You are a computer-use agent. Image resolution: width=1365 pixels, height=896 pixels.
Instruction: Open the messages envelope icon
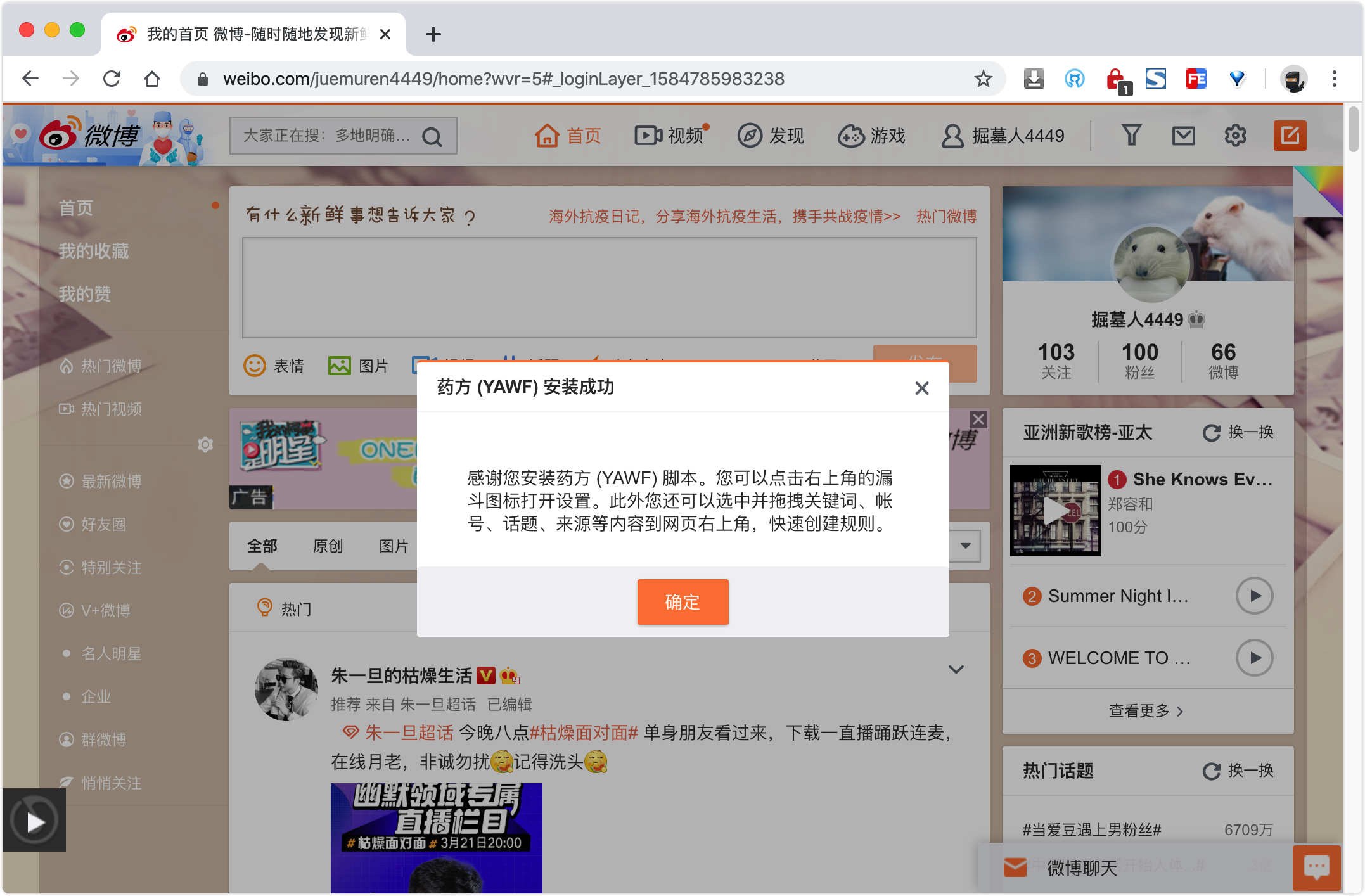pyautogui.click(x=1183, y=135)
